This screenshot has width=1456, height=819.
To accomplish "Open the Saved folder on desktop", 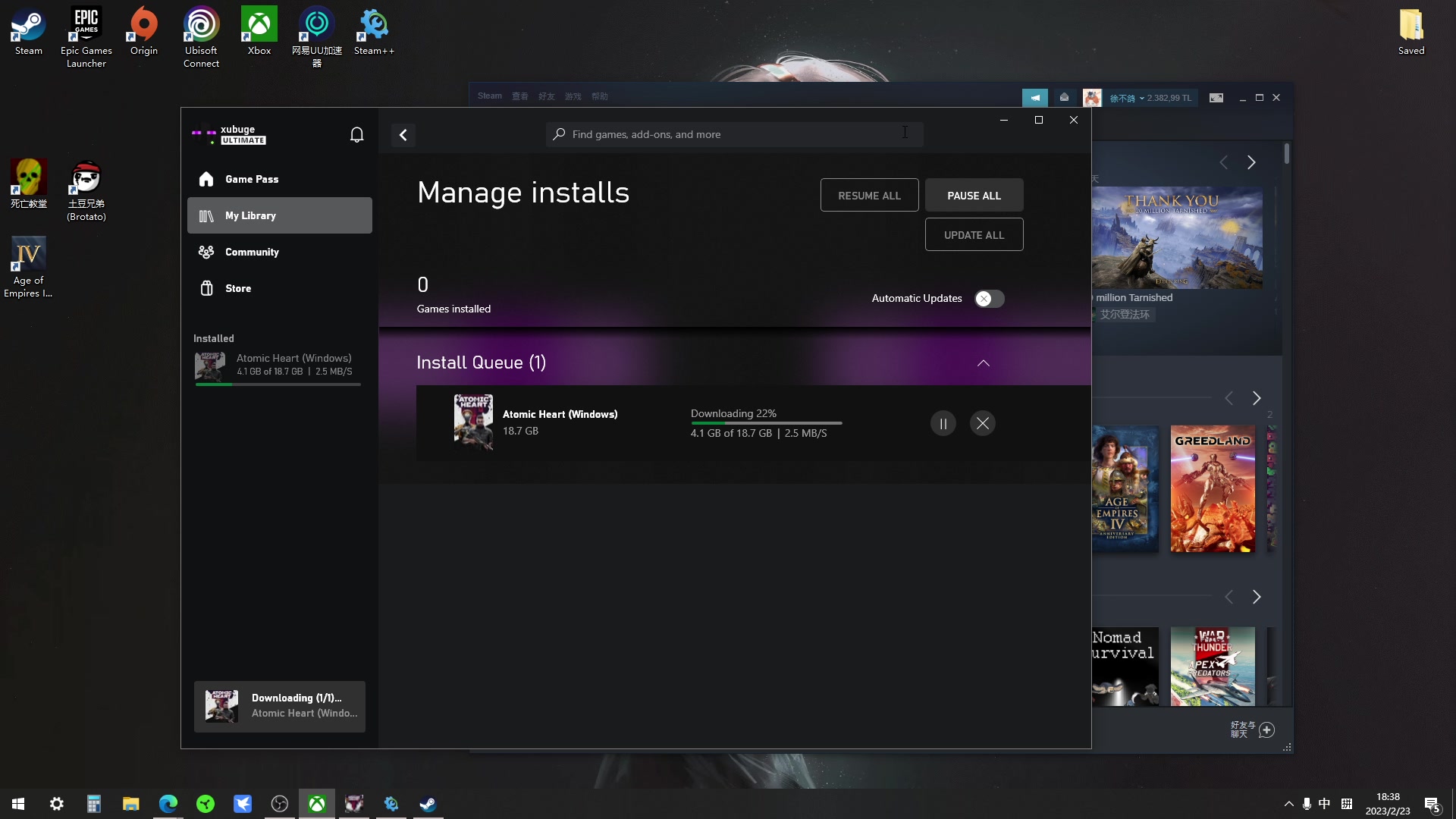I will [1411, 31].
